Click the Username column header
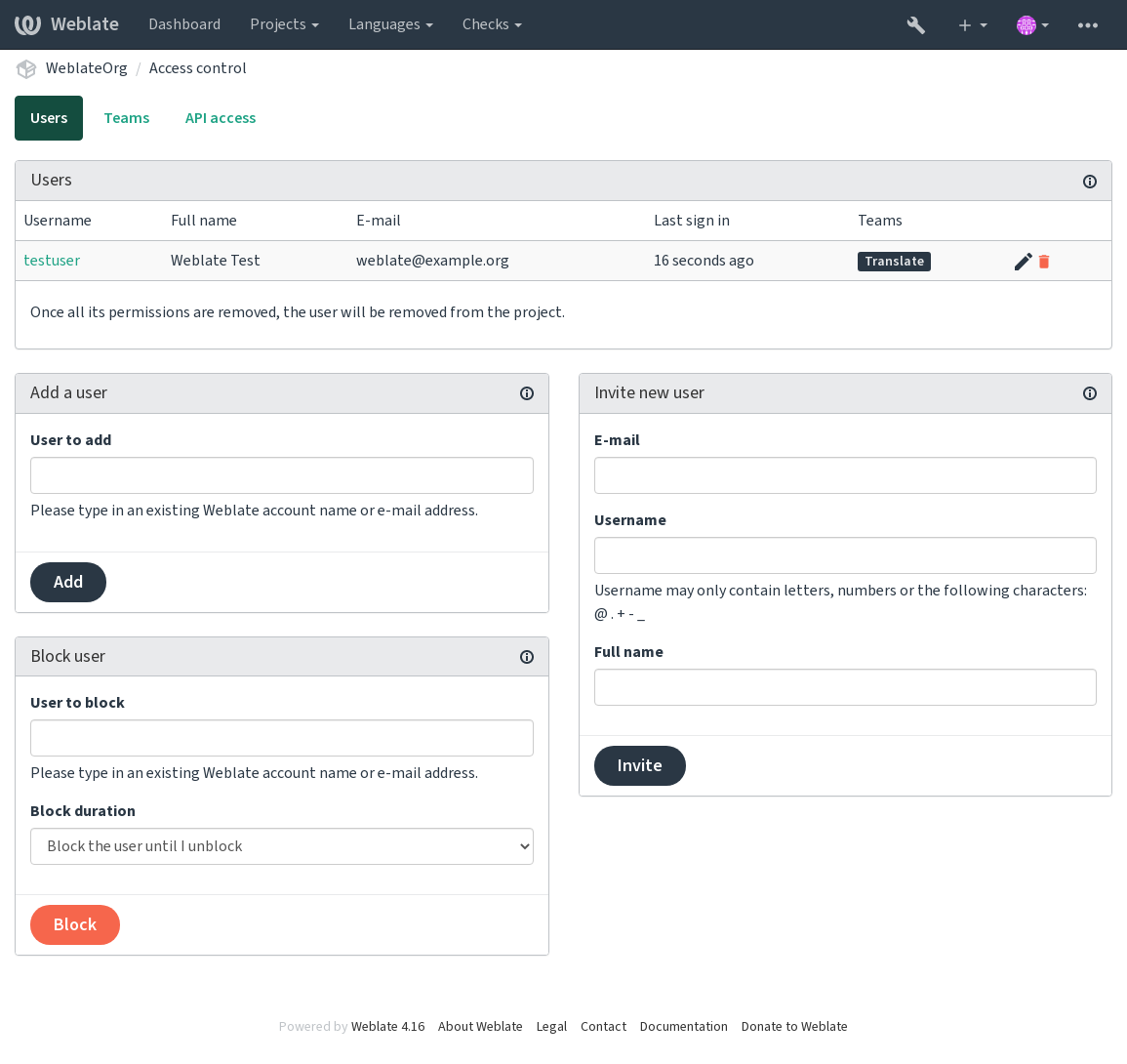The width and height of the screenshot is (1127, 1064). pyautogui.click(x=58, y=221)
